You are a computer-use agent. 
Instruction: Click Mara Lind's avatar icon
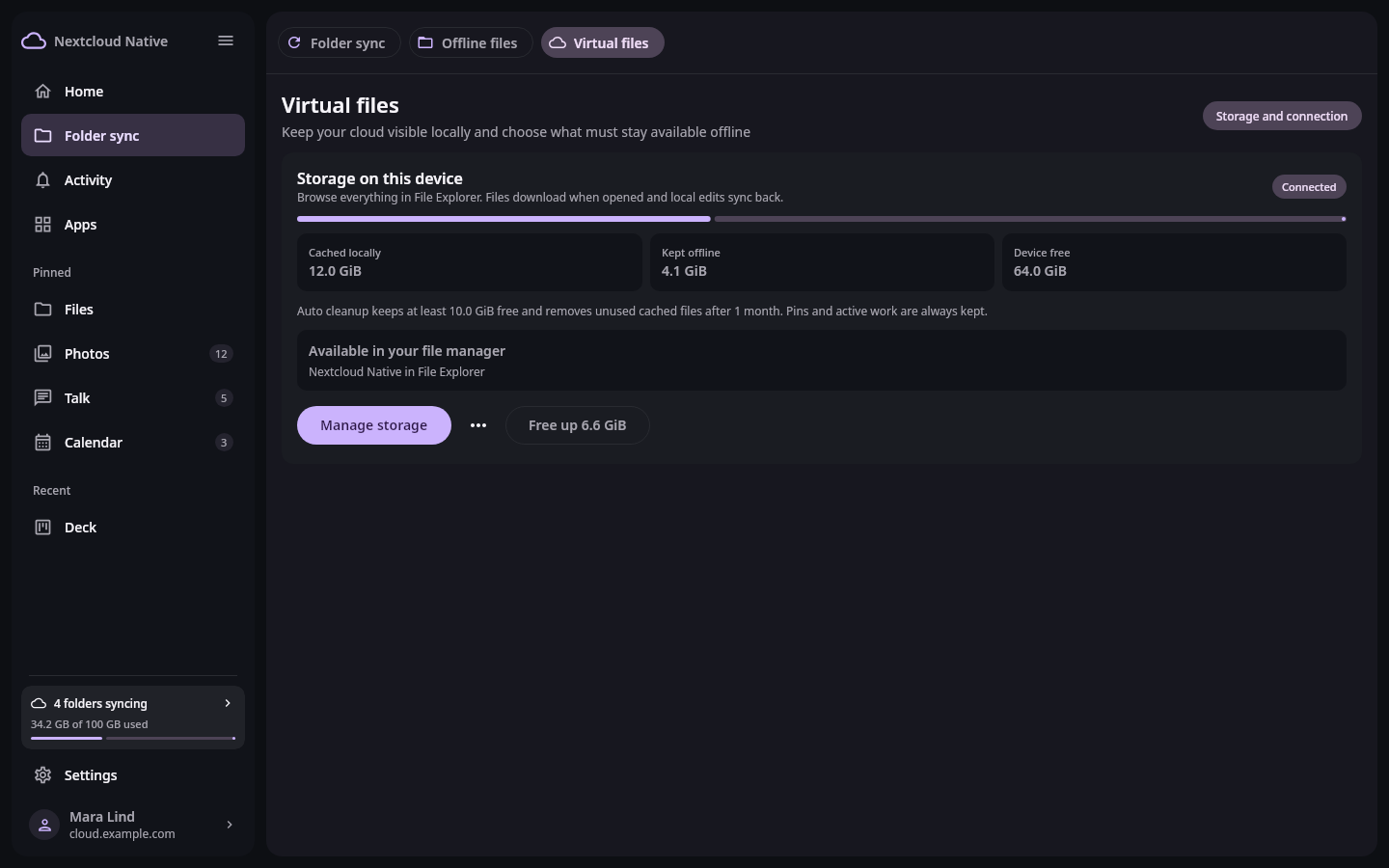click(44, 825)
